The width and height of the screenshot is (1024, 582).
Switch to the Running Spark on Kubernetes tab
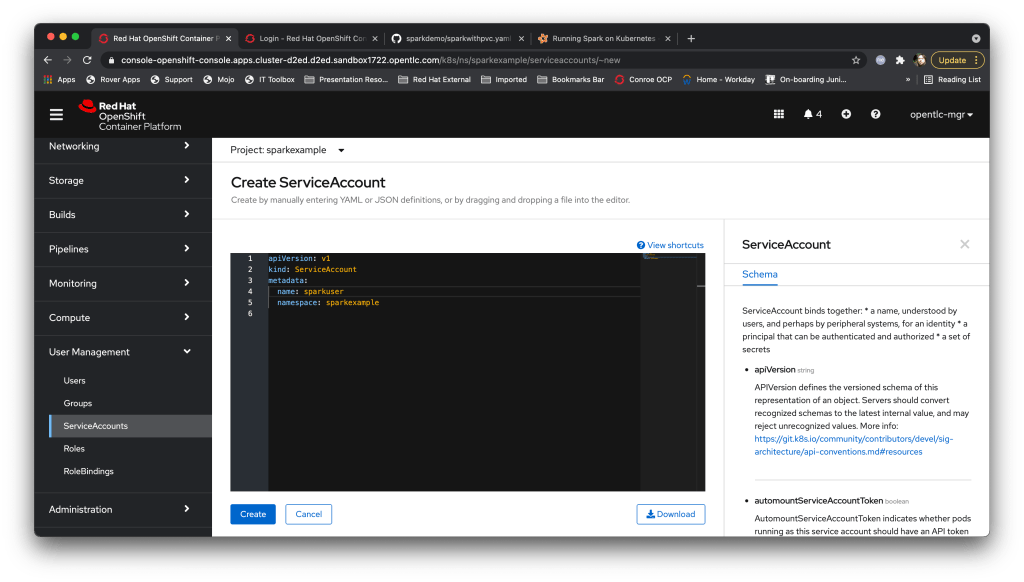pyautogui.click(x=596, y=38)
